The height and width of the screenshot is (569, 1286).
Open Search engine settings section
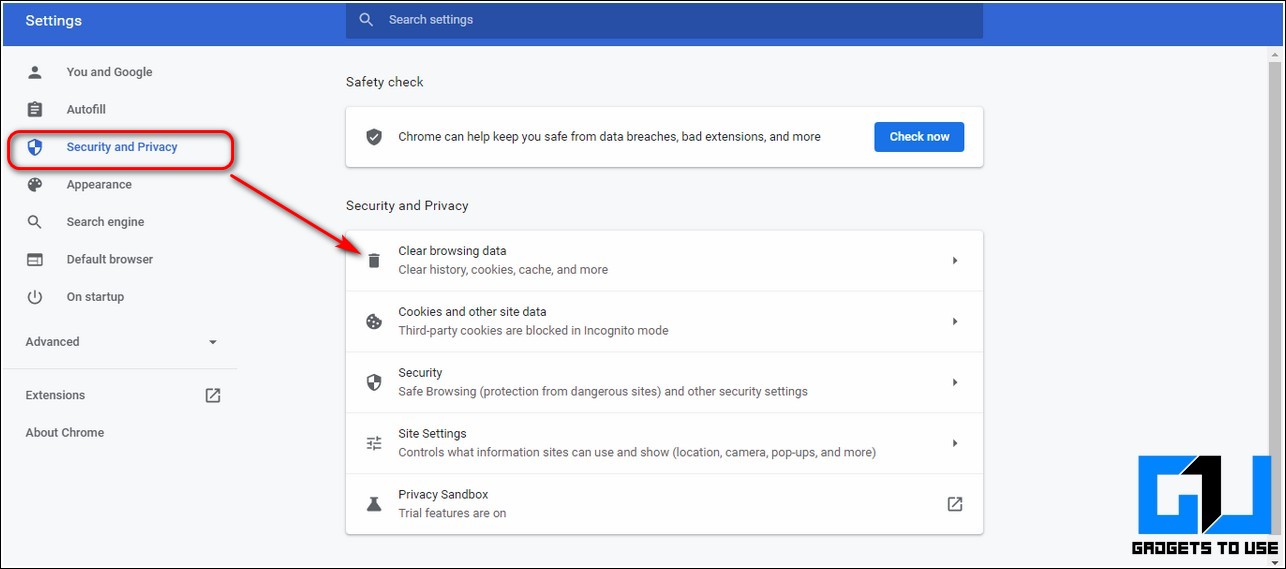coord(105,222)
